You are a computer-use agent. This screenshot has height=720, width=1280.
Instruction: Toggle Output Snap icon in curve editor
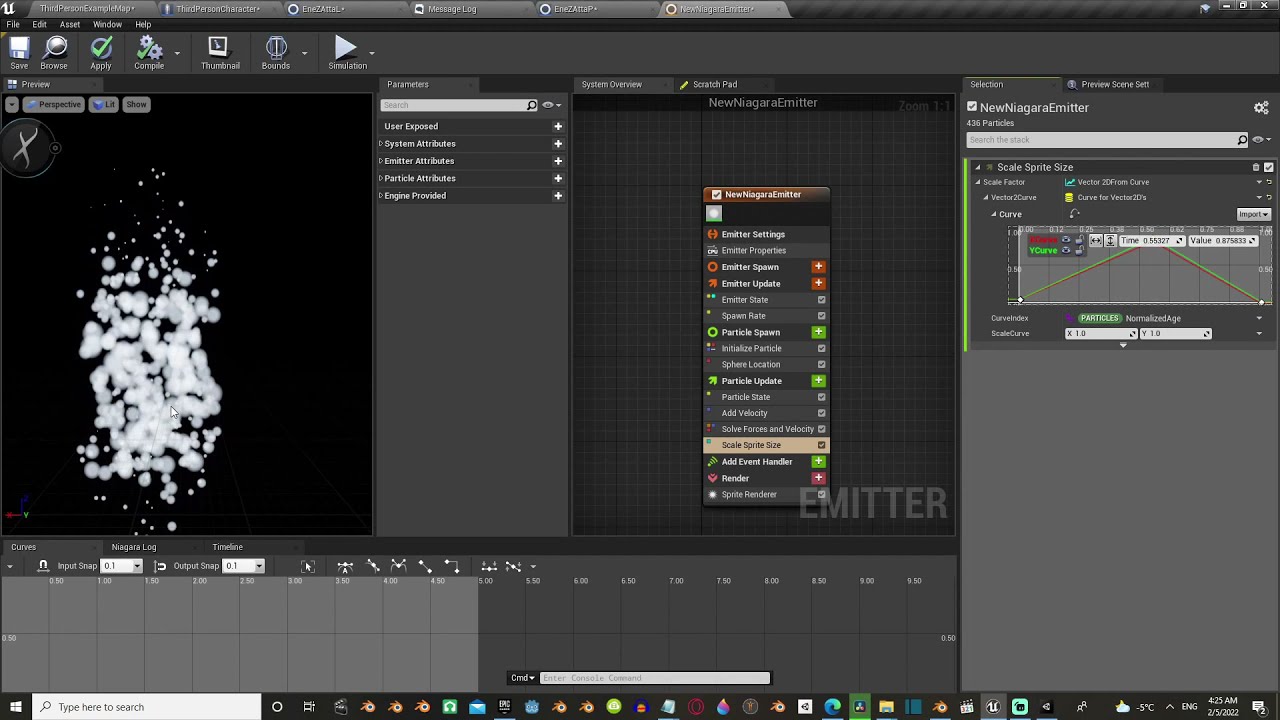tap(160, 566)
